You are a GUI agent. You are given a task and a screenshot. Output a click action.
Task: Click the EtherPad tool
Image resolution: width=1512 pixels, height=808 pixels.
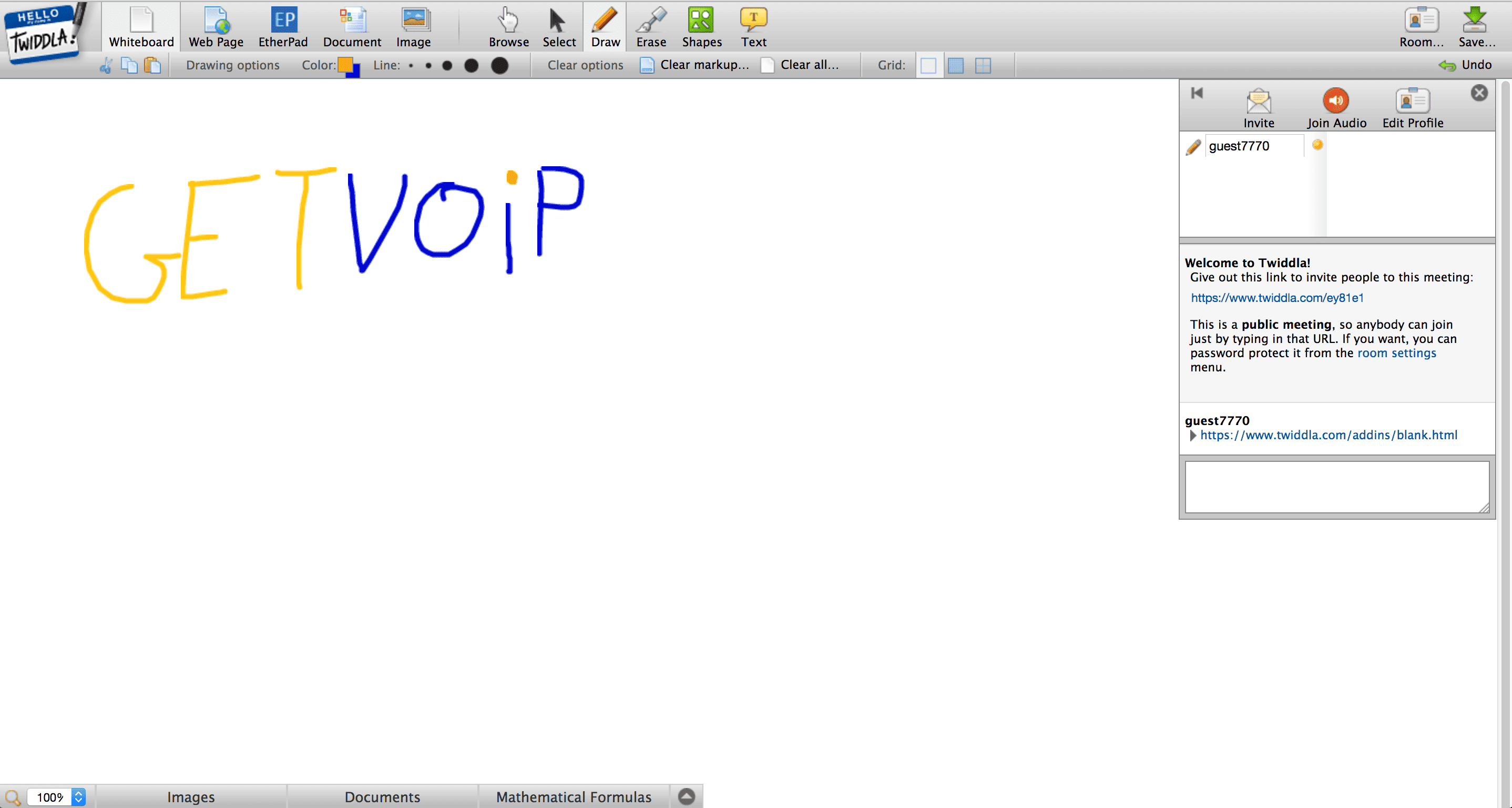click(x=282, y=27)
